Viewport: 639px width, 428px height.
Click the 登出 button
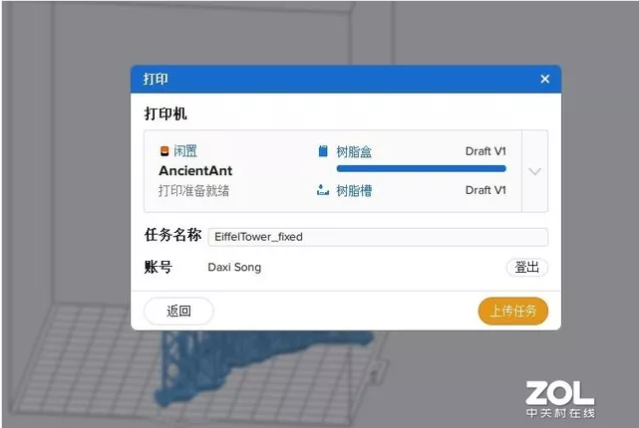pyautogui.click(x=527, y=267)
